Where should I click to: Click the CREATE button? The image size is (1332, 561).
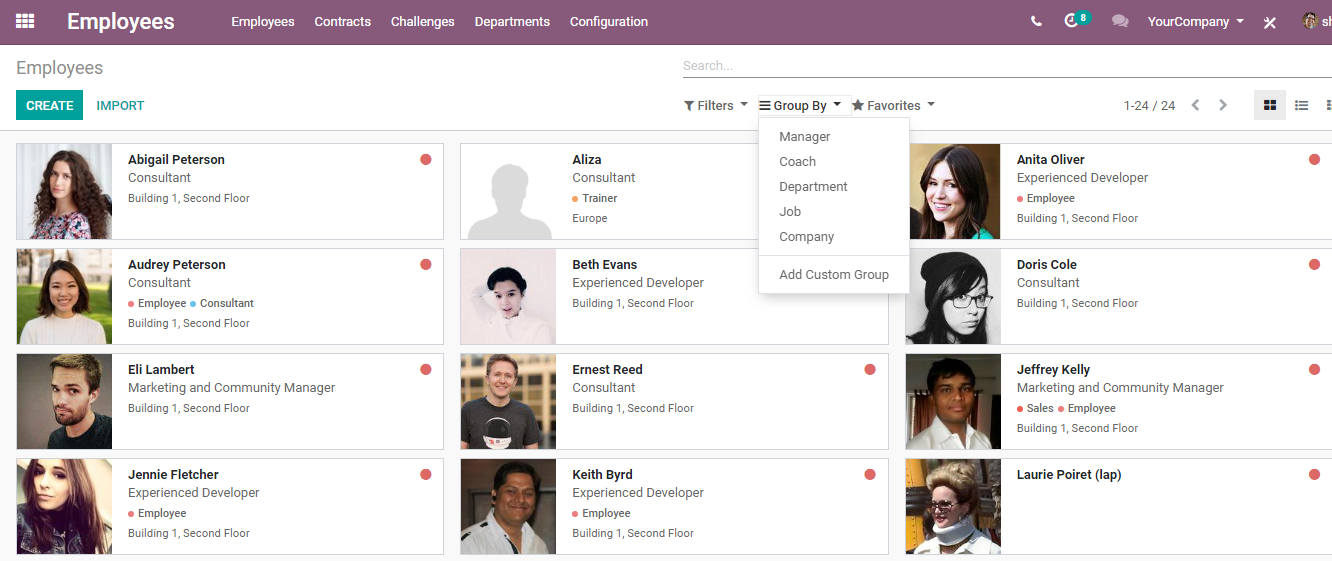[x=50, y=105]
